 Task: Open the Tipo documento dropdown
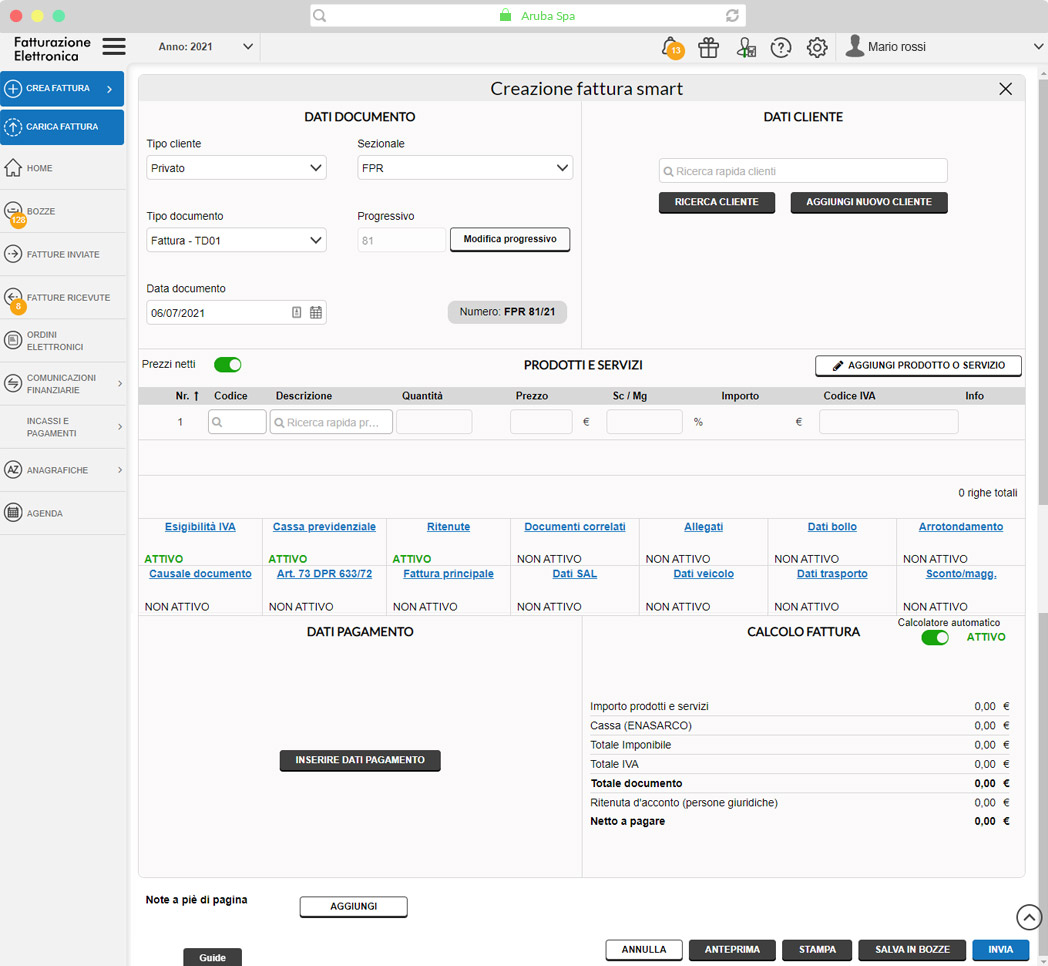[x=237, y=240]
